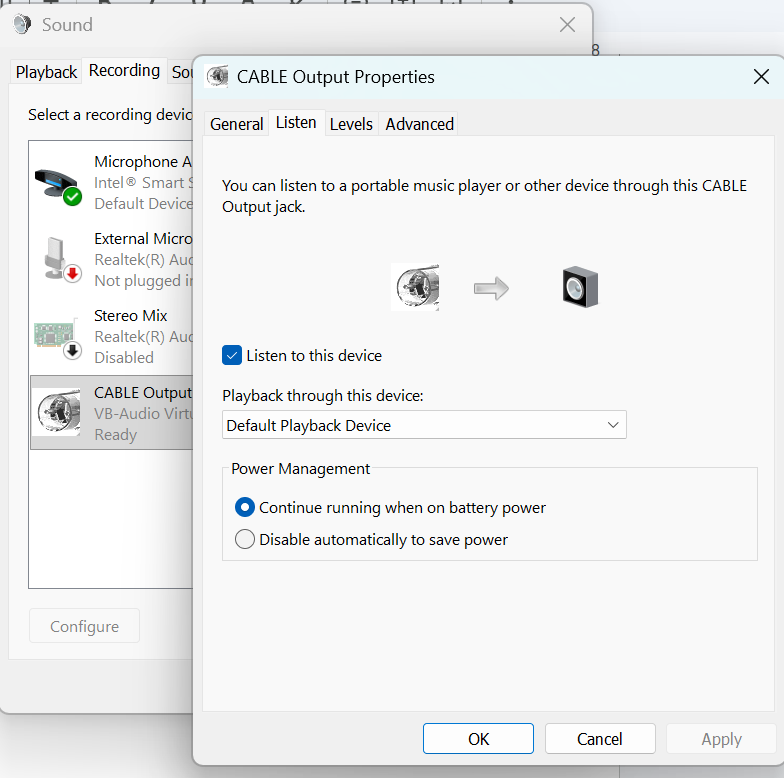784x778 pixels.
Task: Select the Listen tab
Action: [296, 122]
